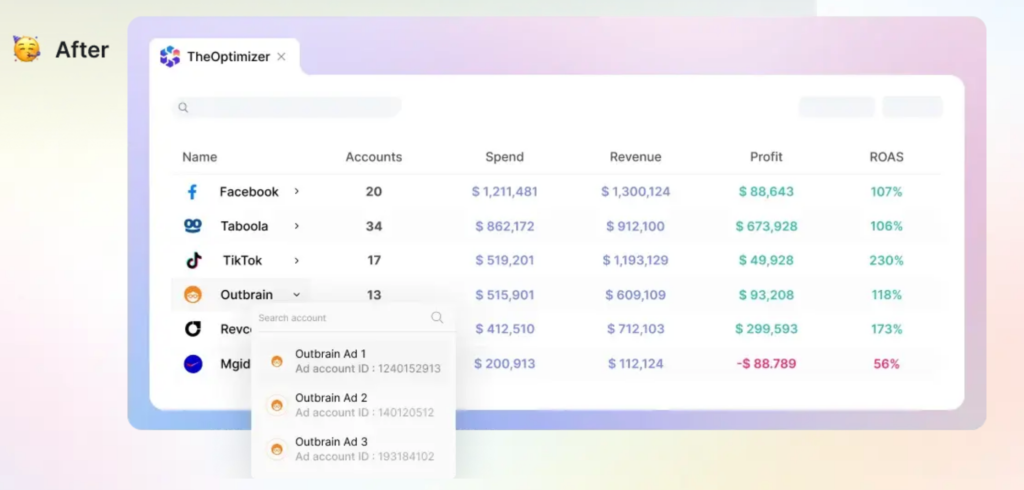The height and width of the screenshot is (490, 1024).
Task: Sort by the Accounts column header
Action: pos(374,157)
